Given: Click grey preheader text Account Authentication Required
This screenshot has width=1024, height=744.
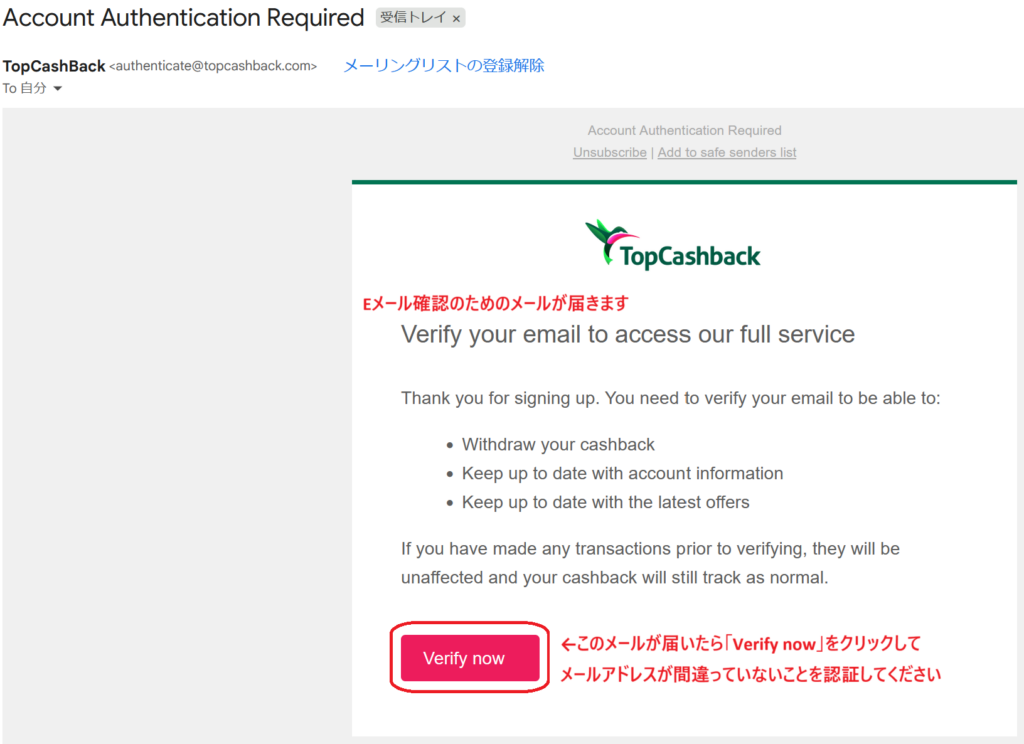Looking at the screenshot, I should (684, 131).
